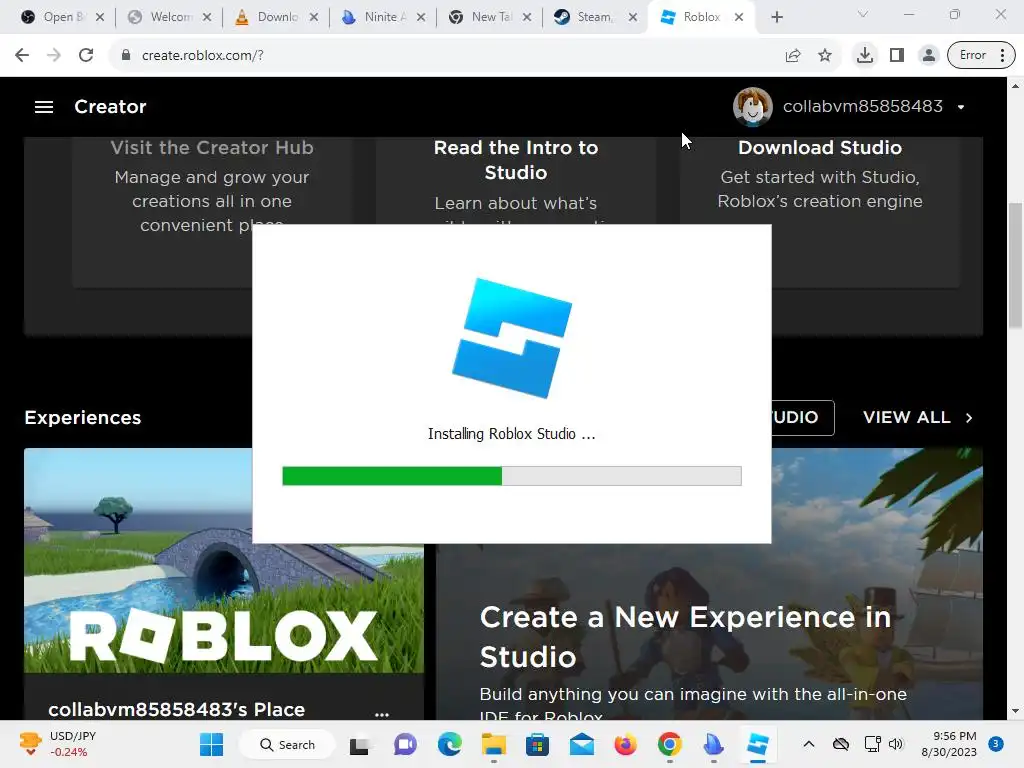Open the Chat taskbar icon
The height and width of the screenshot is (768, 1024).
(x=405, y=744)
